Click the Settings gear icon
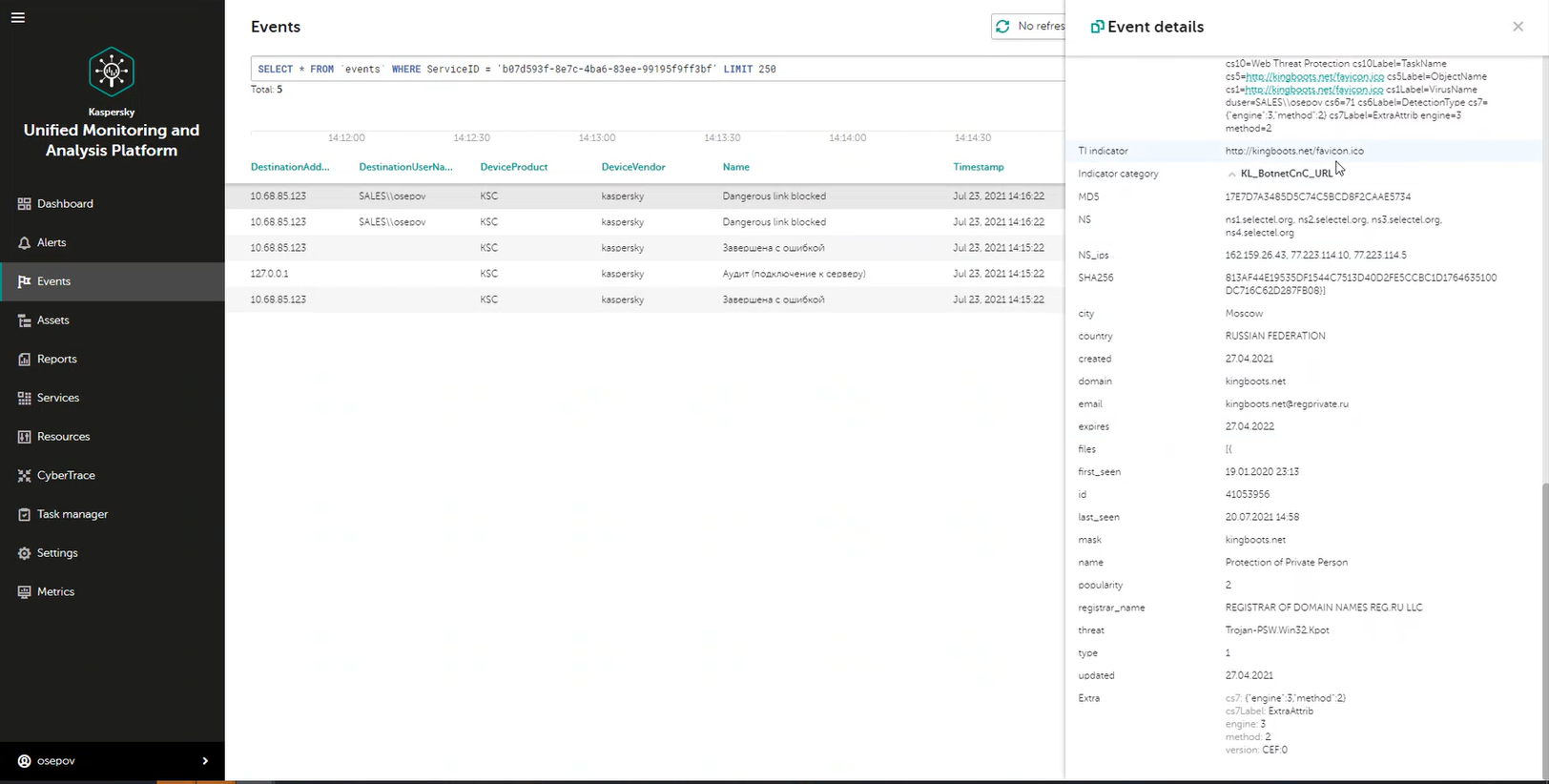Viewport: 1549px width, 784px height. [24, 553]
